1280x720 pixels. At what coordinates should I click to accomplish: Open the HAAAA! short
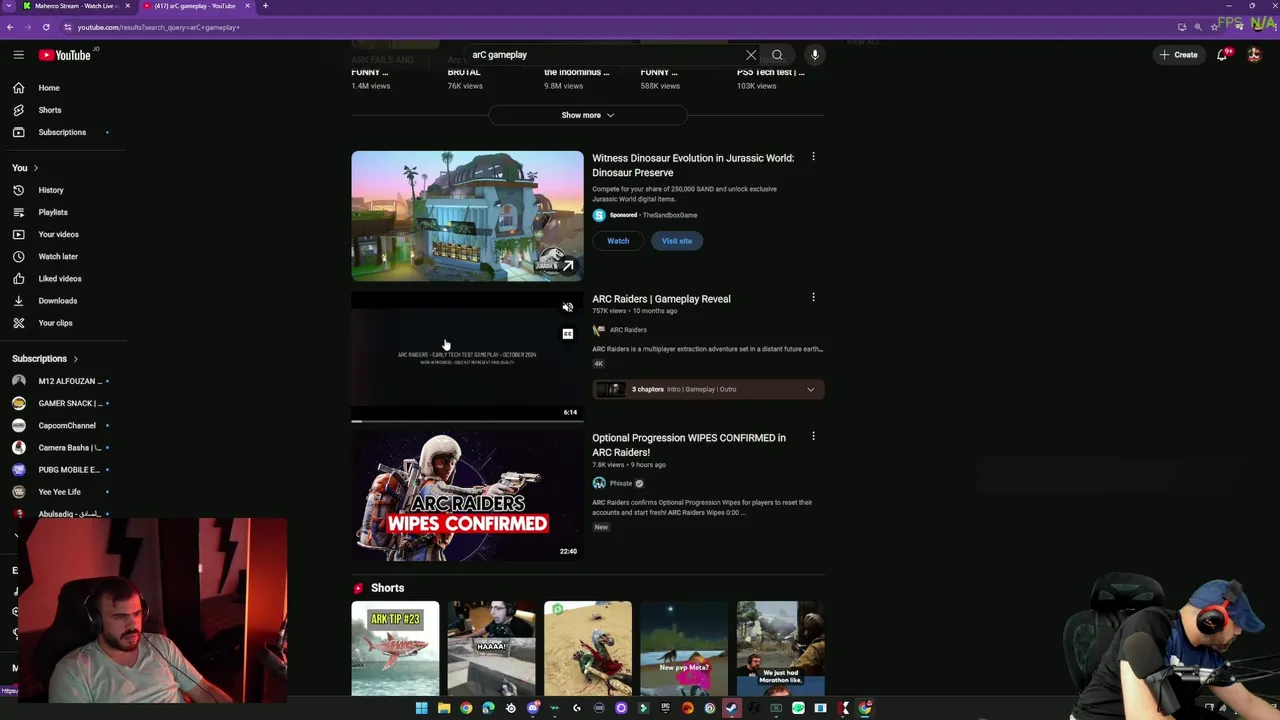click(x=491, y=648)
